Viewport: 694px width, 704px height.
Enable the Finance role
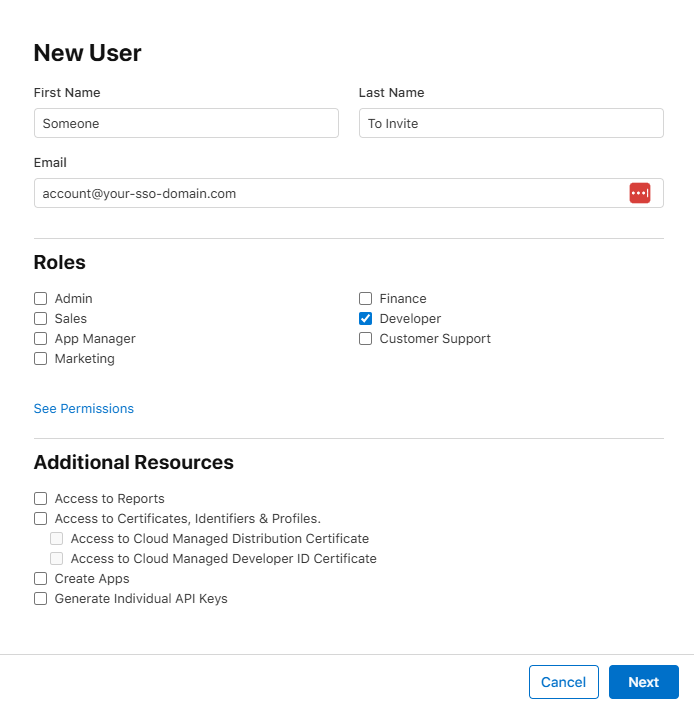point(366,299)
